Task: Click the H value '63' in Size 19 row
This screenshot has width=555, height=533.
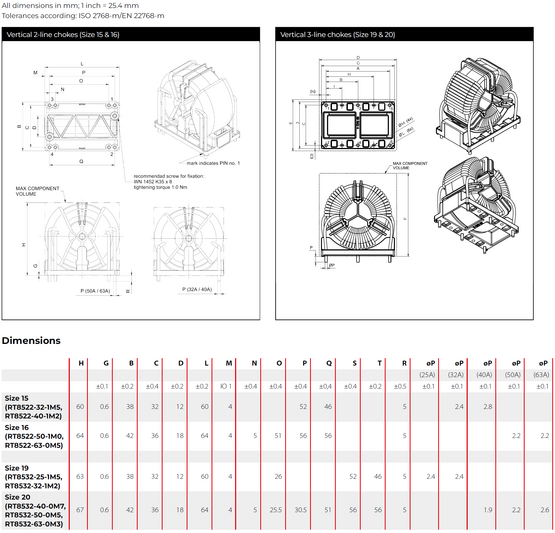Action: pyautogui.click(x=80, y=476)
